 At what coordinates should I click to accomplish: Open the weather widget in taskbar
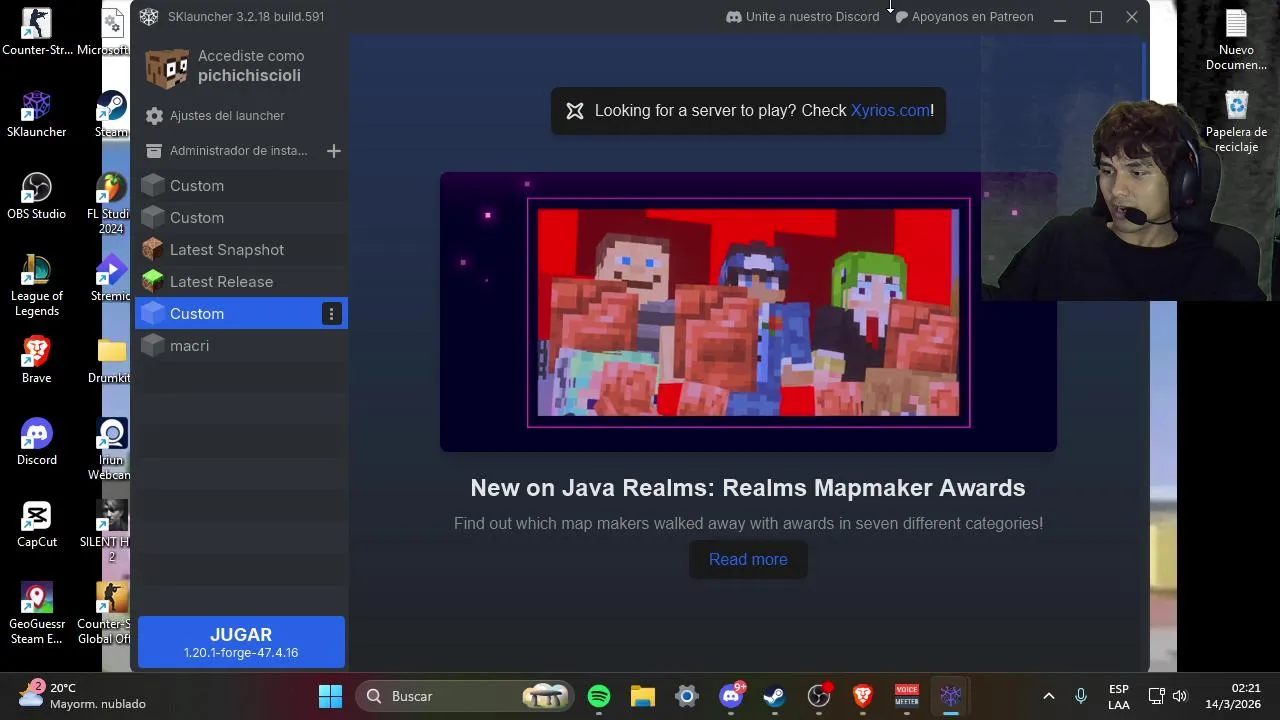click(84, 696)
